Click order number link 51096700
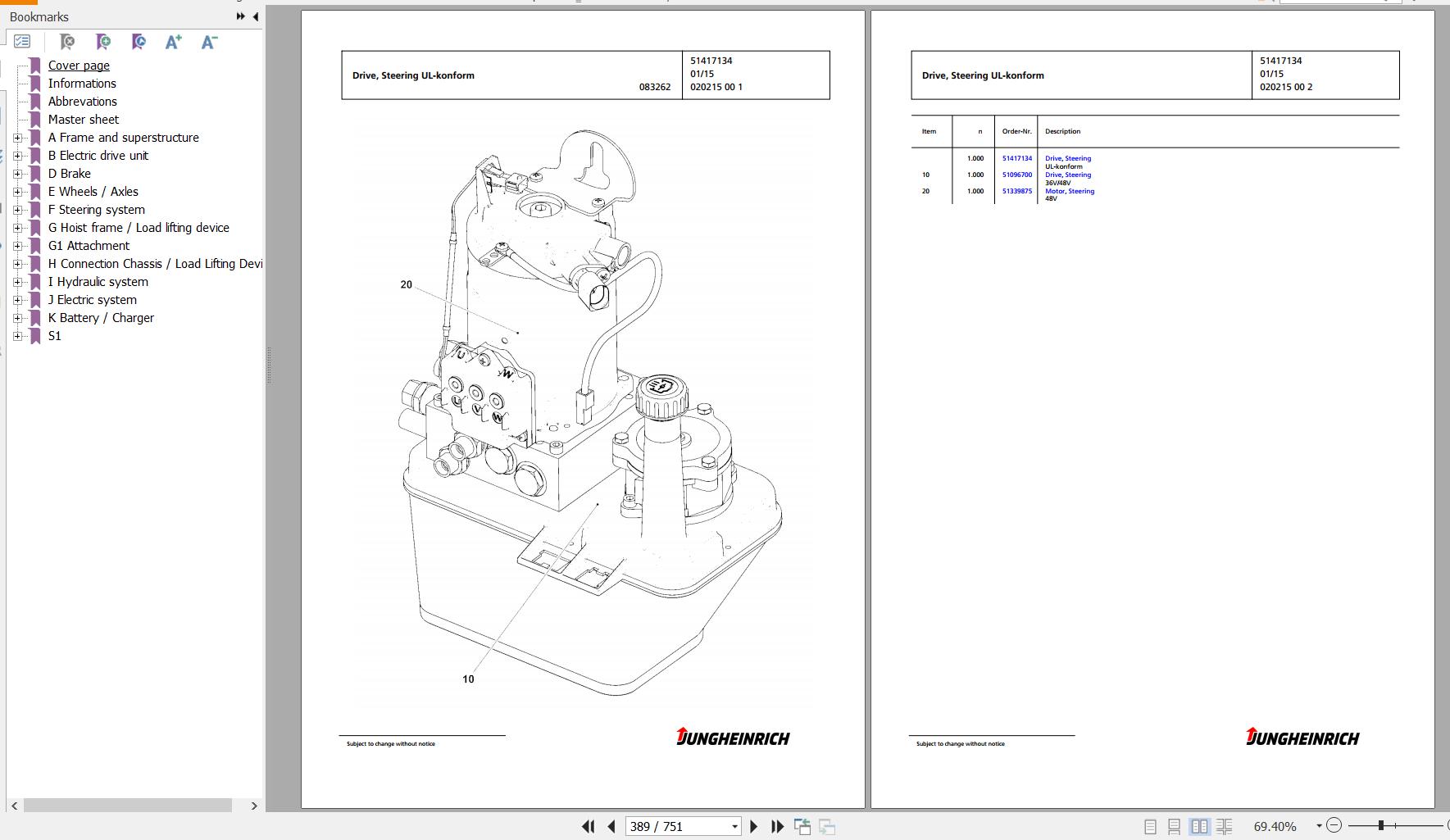The image size is (1450, 840). tap(1016, 175)
